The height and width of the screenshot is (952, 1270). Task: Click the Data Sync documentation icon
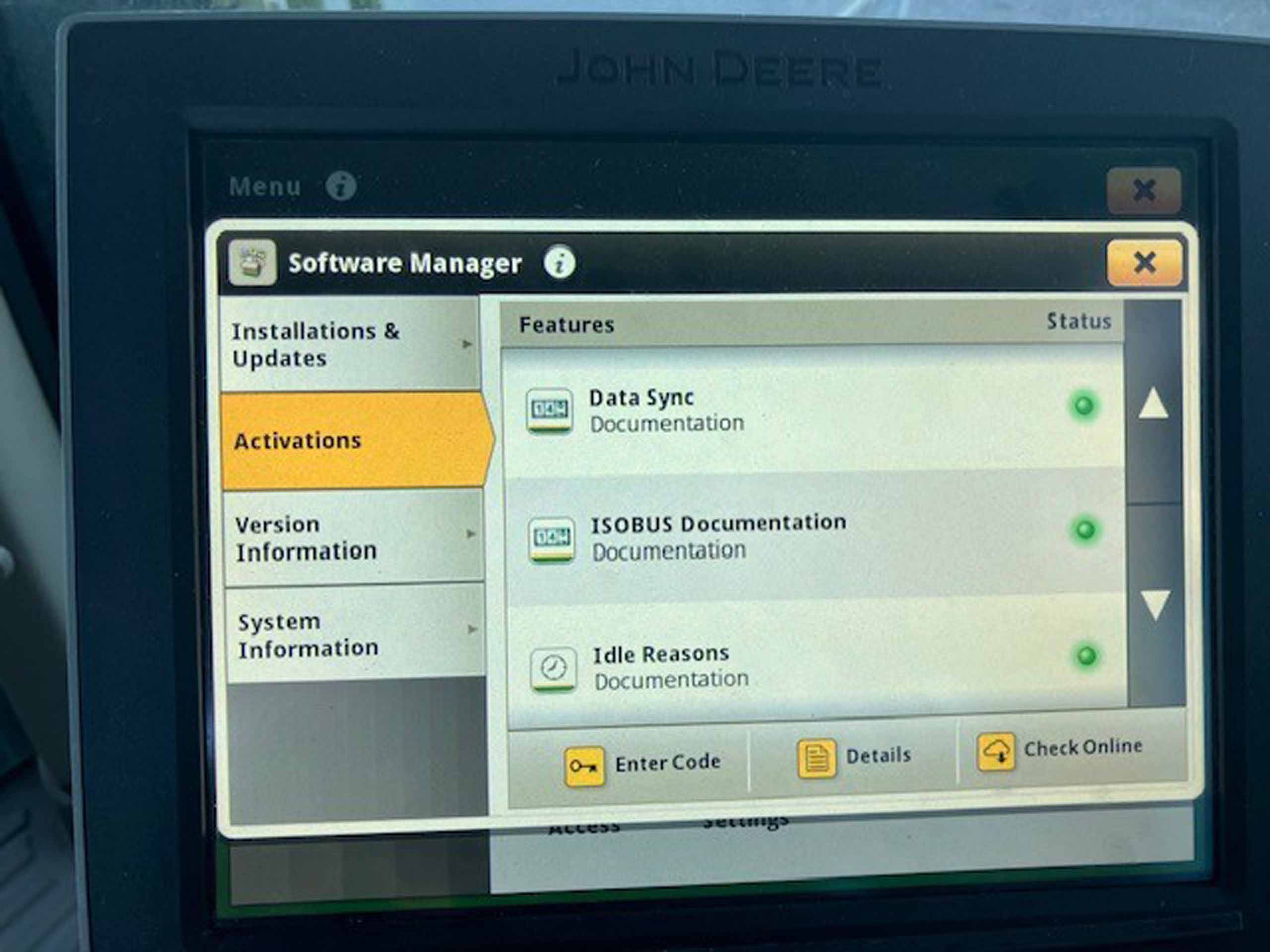pyautogui.click(x=549, y=411)
